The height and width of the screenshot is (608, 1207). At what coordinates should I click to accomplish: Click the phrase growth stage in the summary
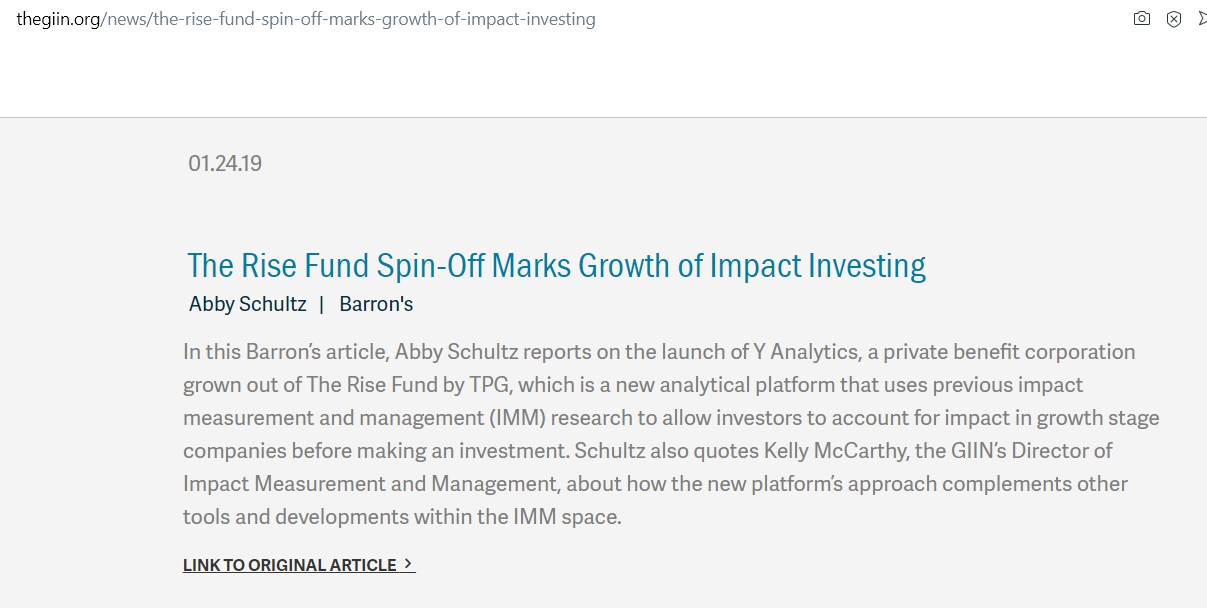(x=1098, y=418)
